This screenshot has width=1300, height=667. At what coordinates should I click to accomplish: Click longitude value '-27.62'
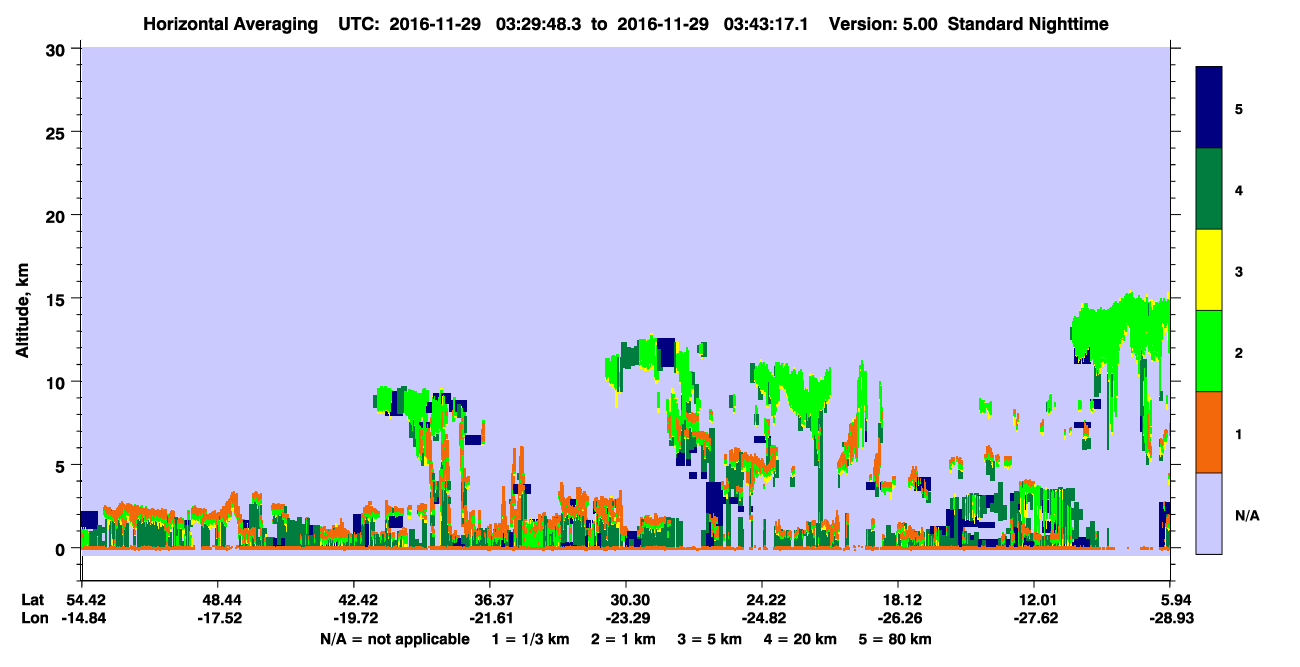[x=1034, y=618]
